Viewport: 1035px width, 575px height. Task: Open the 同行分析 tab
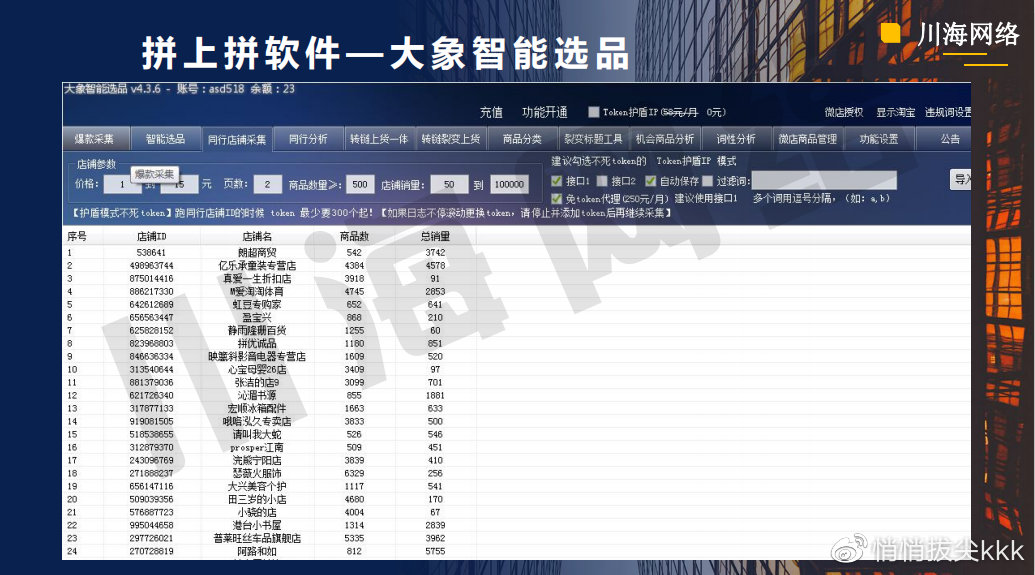point(308,139)
